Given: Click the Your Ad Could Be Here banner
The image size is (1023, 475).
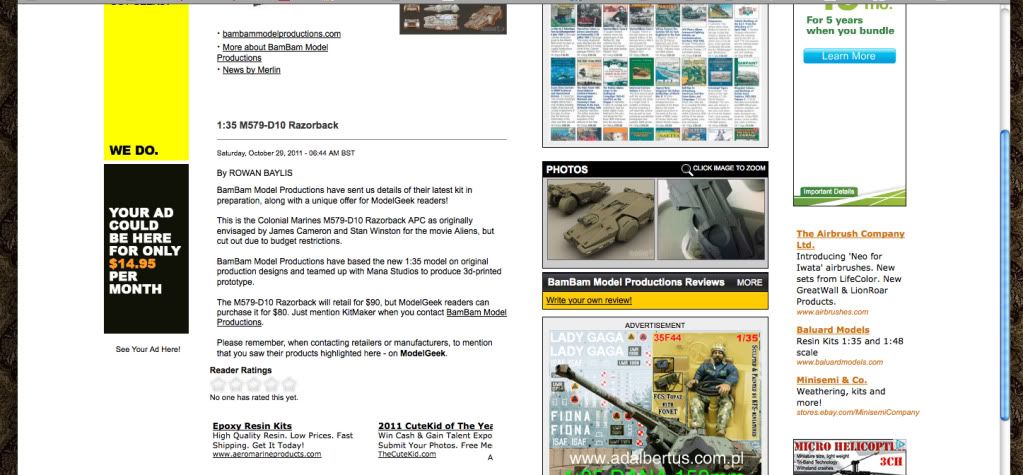Looking at the screenshot, I should pos(146,249).
